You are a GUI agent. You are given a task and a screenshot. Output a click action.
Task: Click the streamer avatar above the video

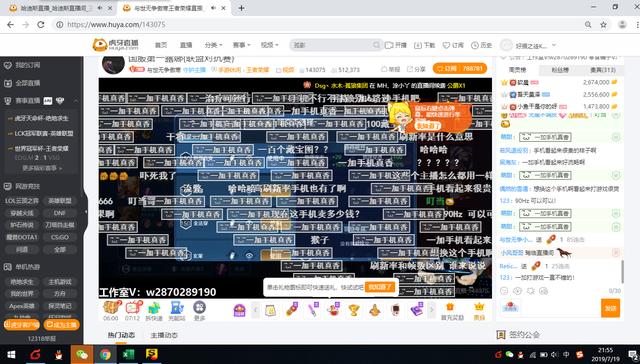tap(113, 64)
